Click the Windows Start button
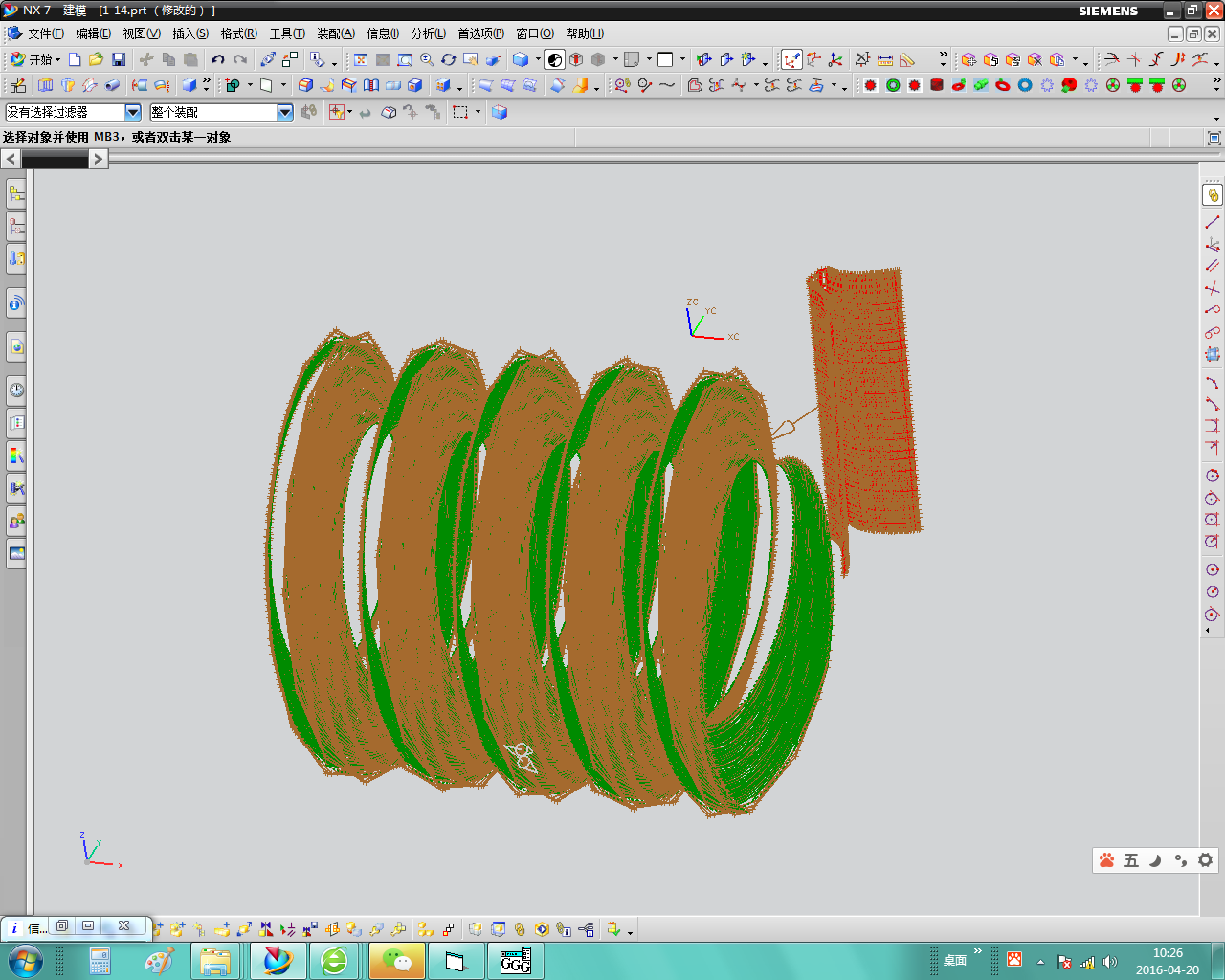1225x980 pixels. 25,961
